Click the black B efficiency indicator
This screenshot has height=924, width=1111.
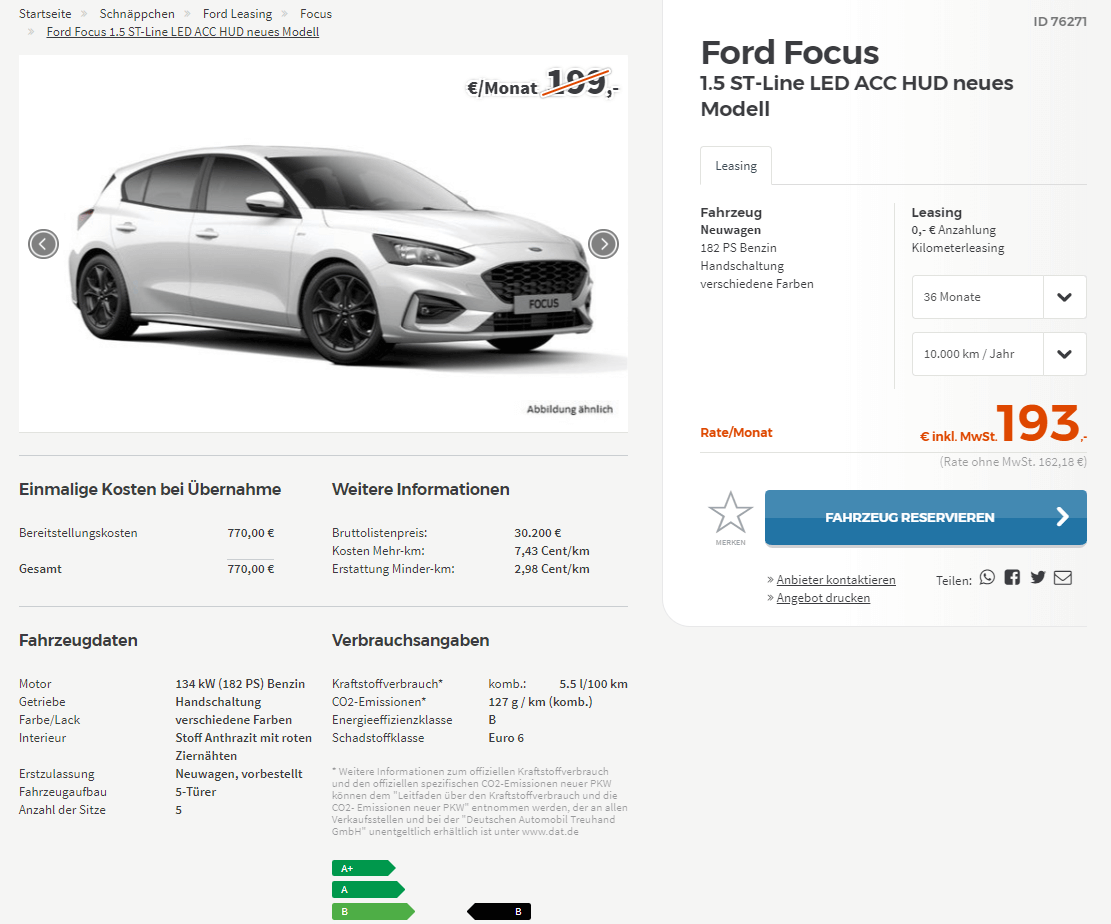point(499,911)
